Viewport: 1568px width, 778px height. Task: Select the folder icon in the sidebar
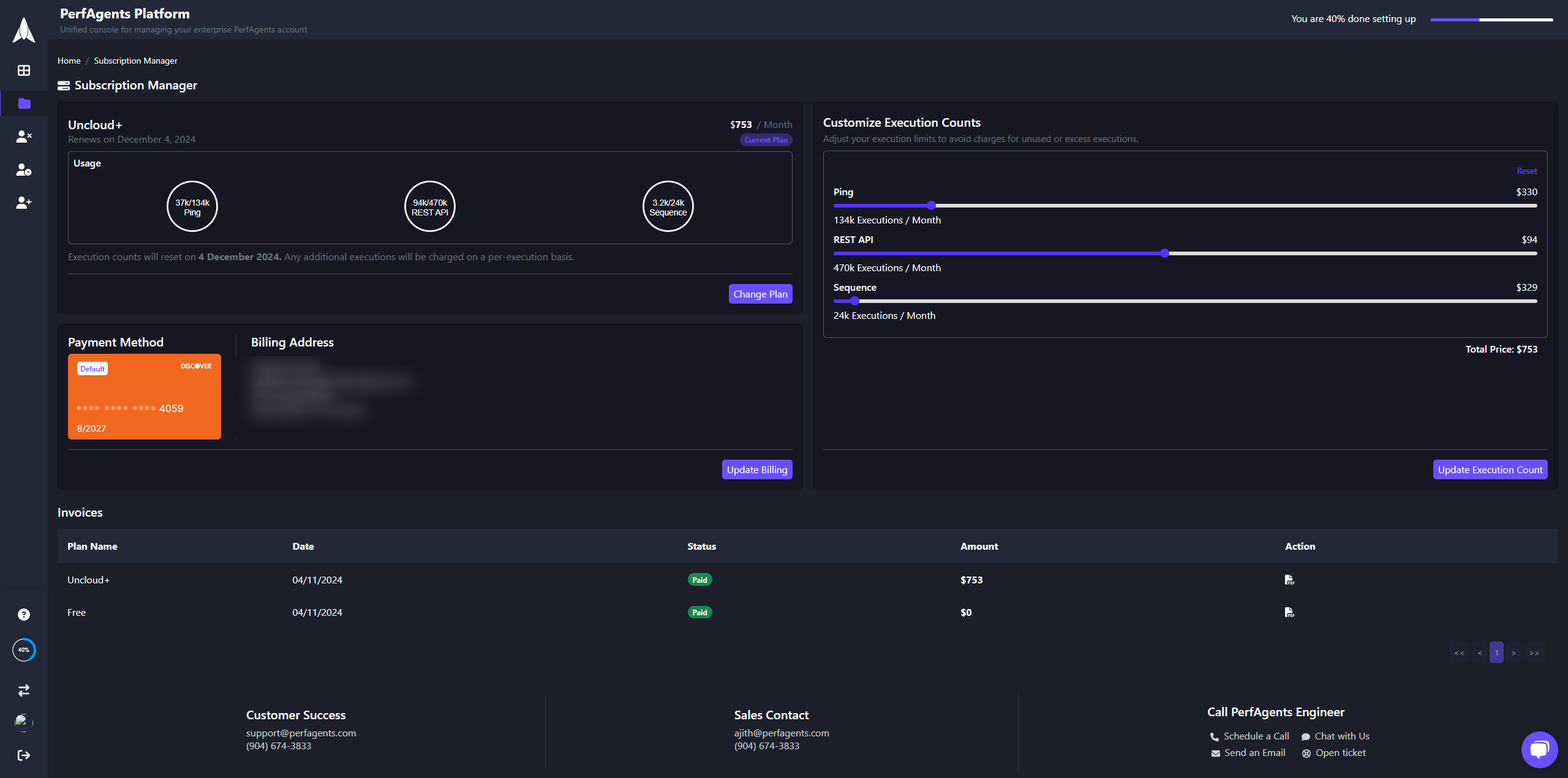pos(23,103)
